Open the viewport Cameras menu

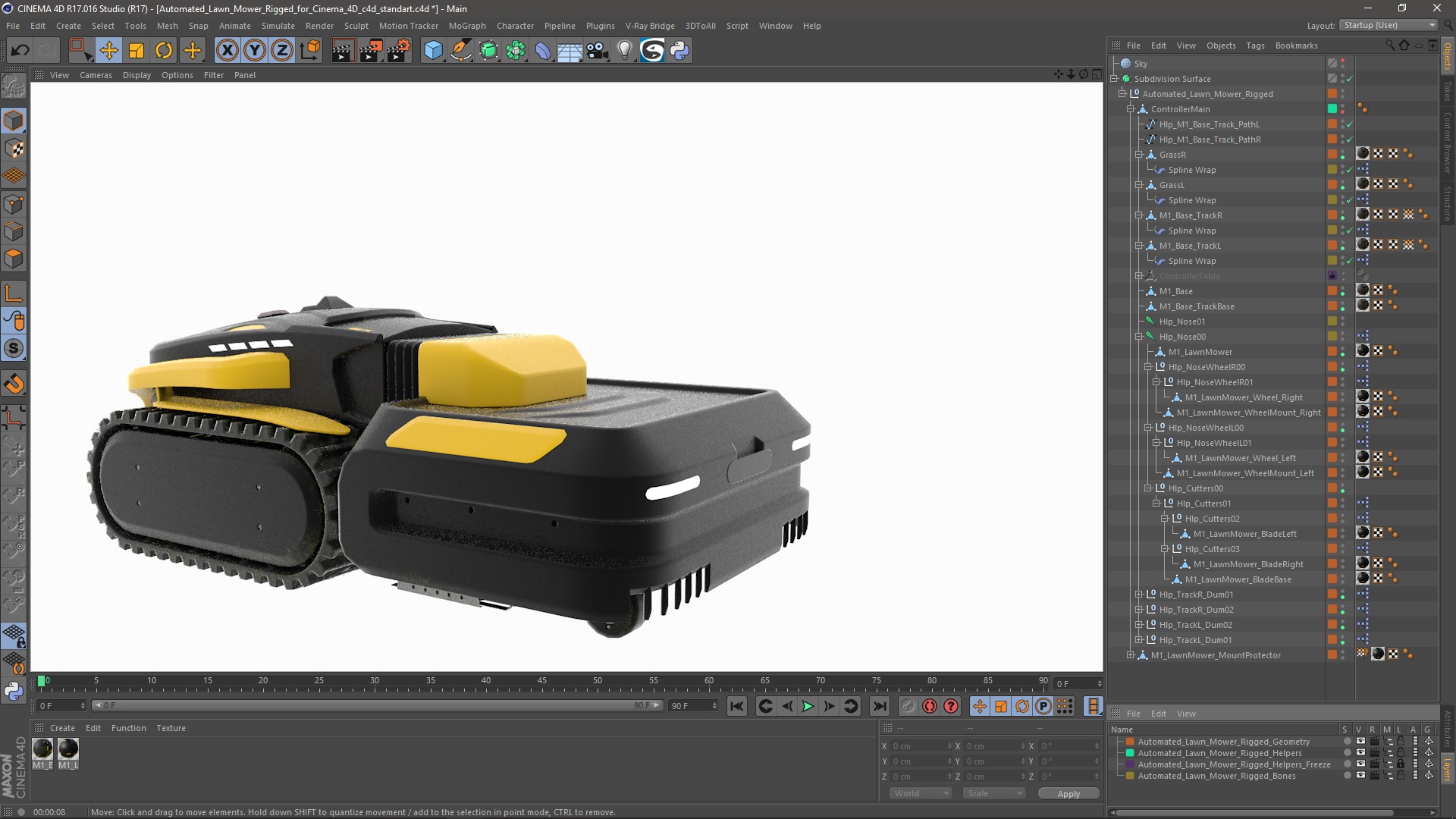coord(96,75)
